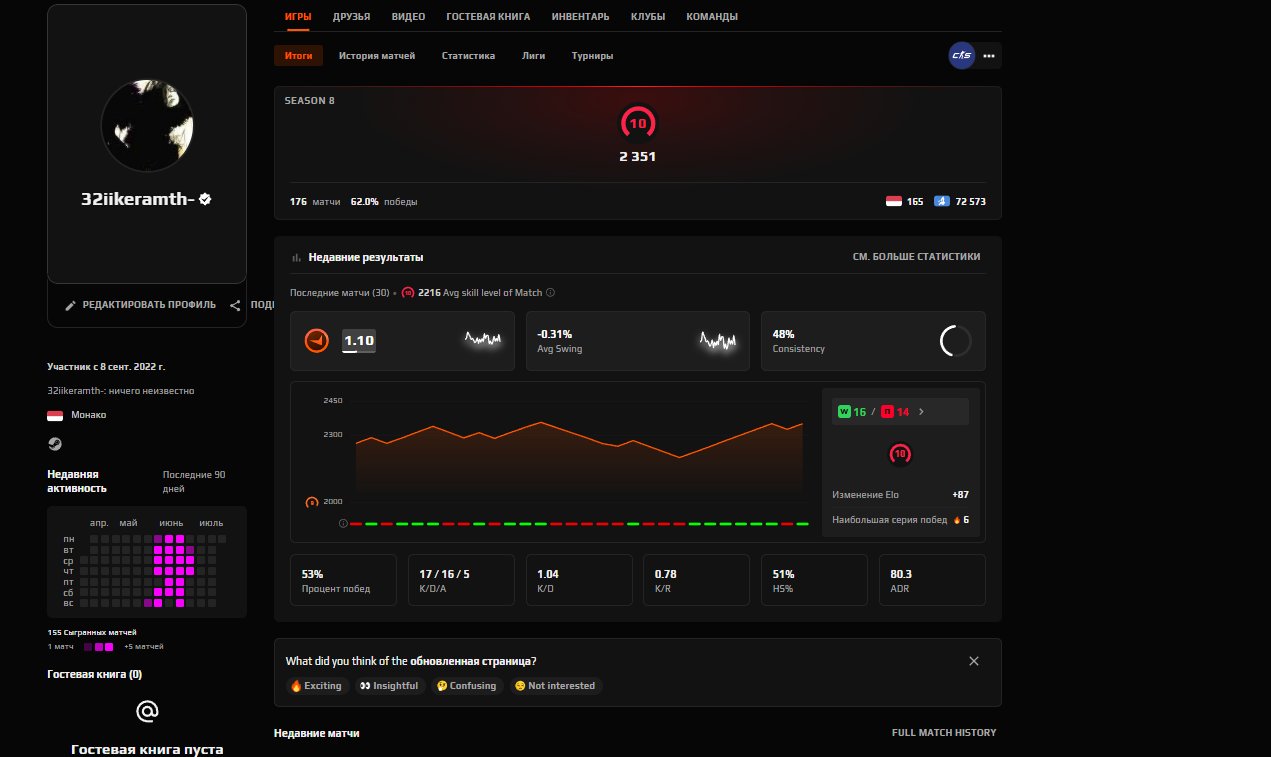Click the brightest magenta +5 матчей legend swatch
This screenshot has height=757, width=1271.
(109, 647)
